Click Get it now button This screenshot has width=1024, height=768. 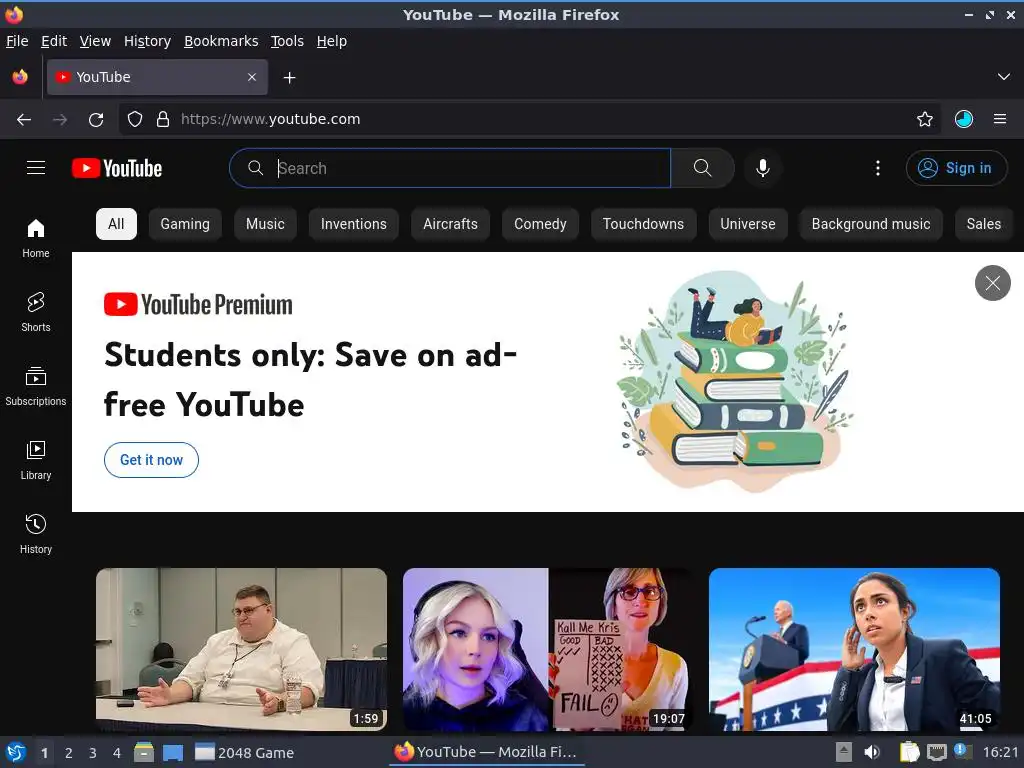(151, 460)
